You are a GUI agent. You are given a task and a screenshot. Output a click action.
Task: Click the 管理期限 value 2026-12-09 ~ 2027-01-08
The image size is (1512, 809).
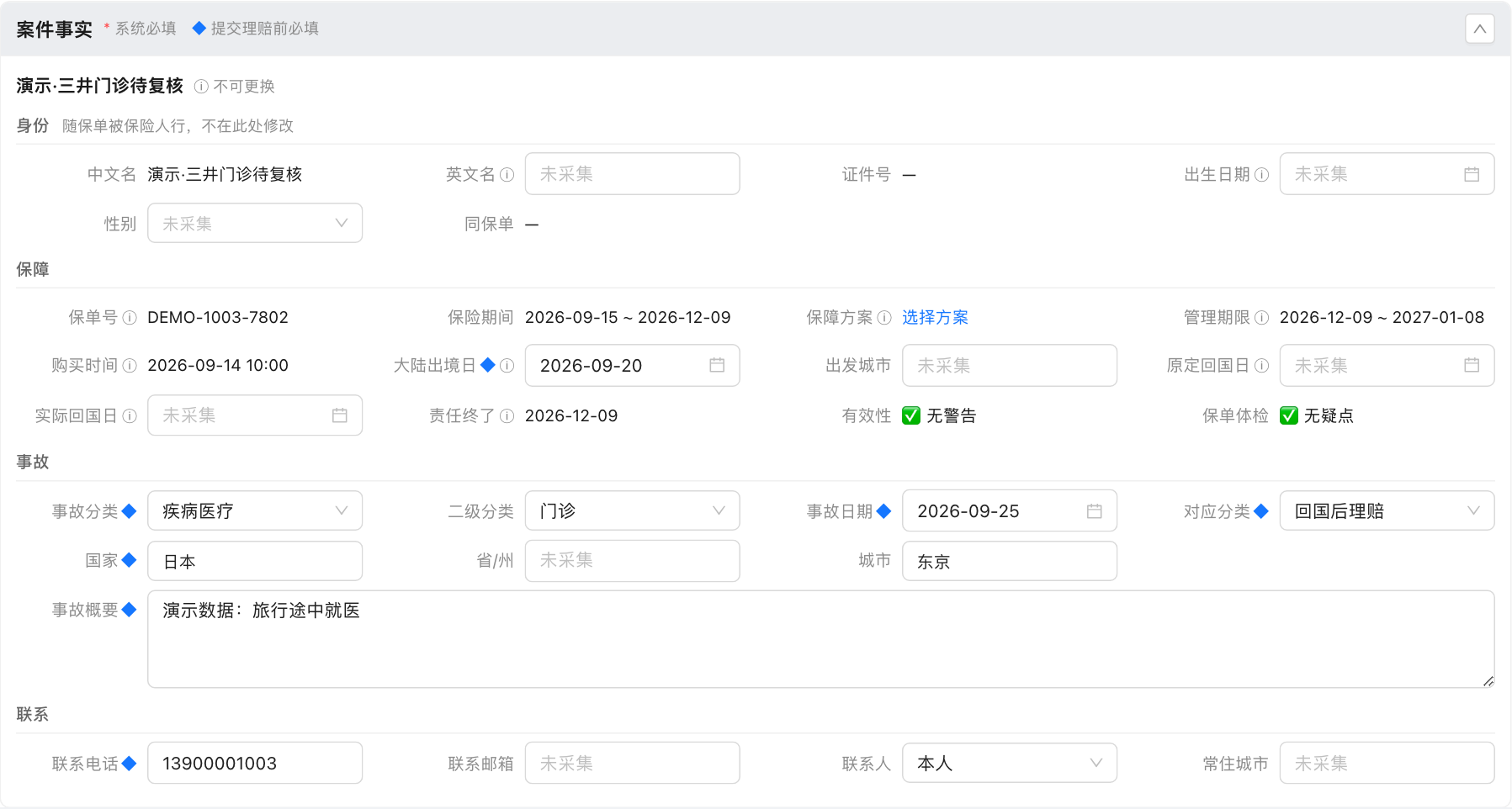tap(1382, 317)
